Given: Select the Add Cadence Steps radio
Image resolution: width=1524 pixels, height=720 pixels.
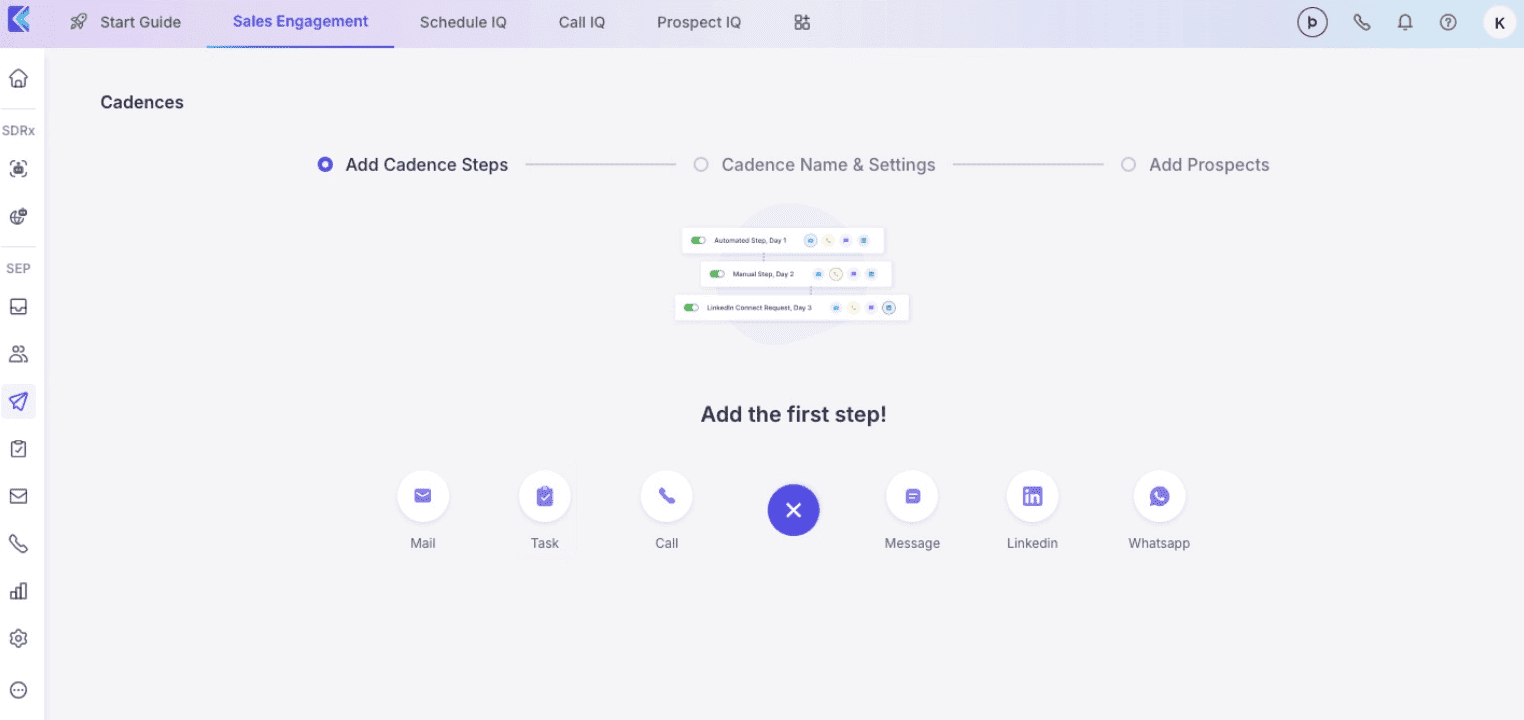Looking at the screenshot, I should [324, 164].
